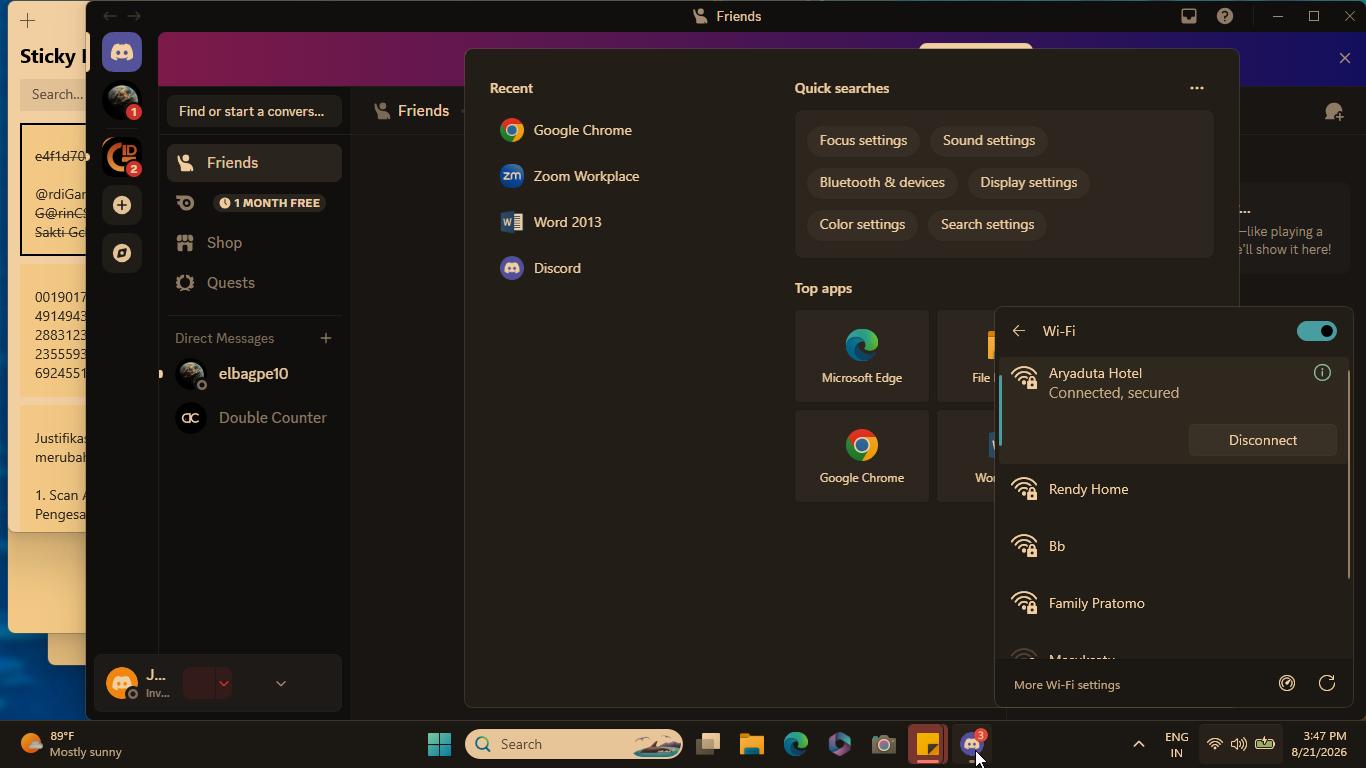Viewport: 1366px width, 768px height.
Task: Open Discord help question mark icon
Action: [x=1225, y=16]
